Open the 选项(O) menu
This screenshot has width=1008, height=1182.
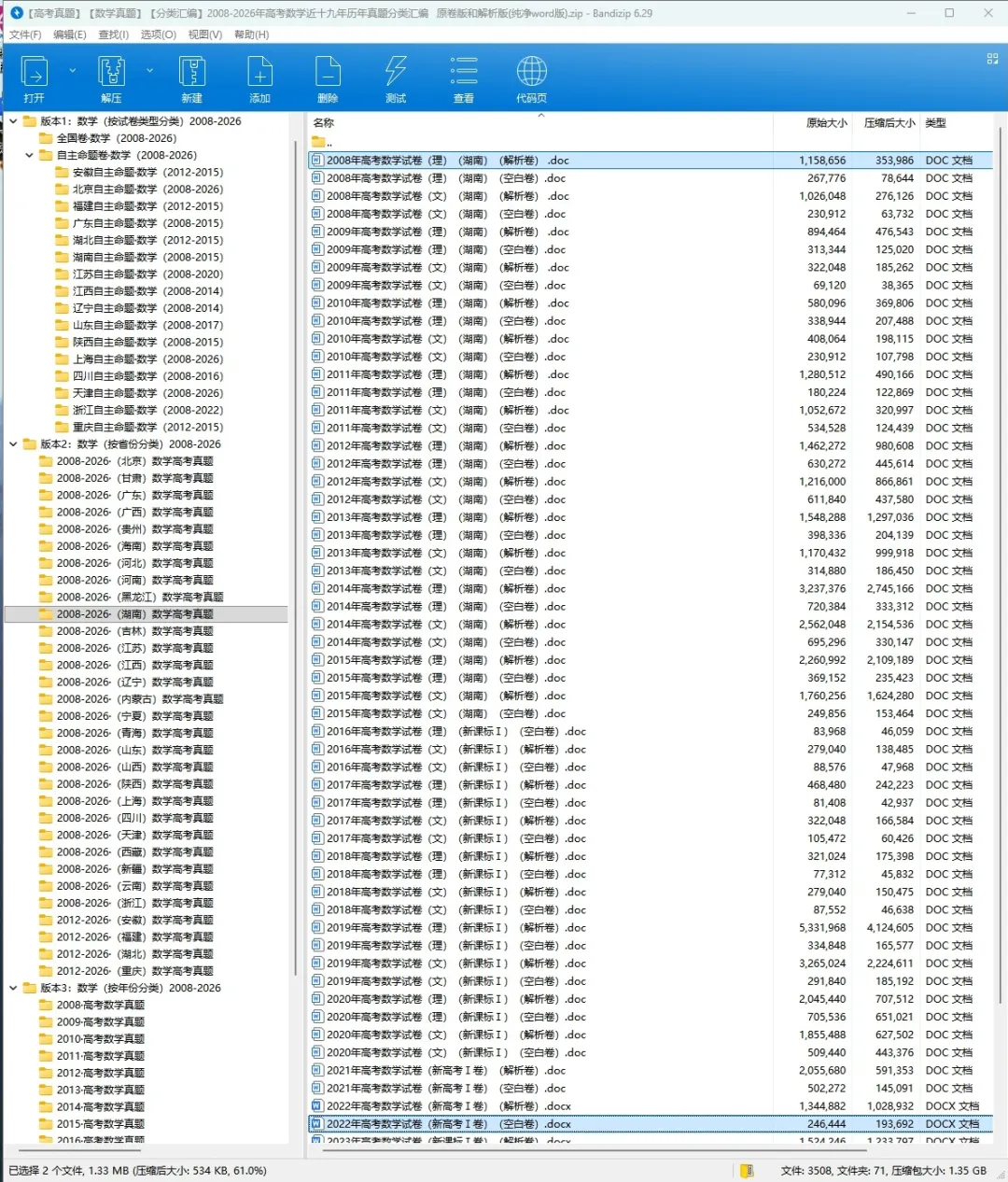[158, 35]
